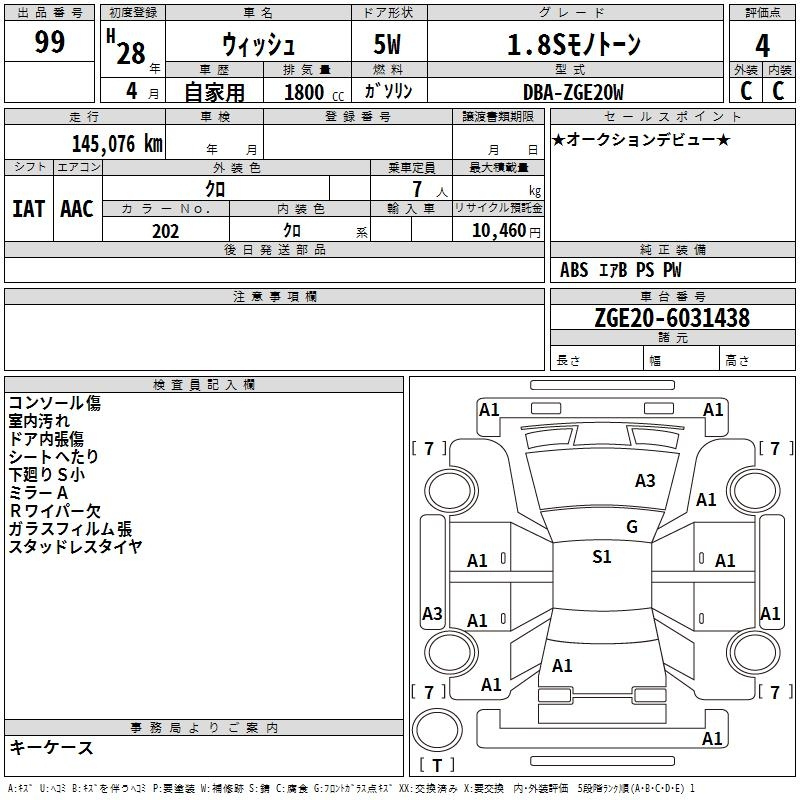Select the A3 scratch mark on hood
The image size is (800, 800).
coord(645,481)
